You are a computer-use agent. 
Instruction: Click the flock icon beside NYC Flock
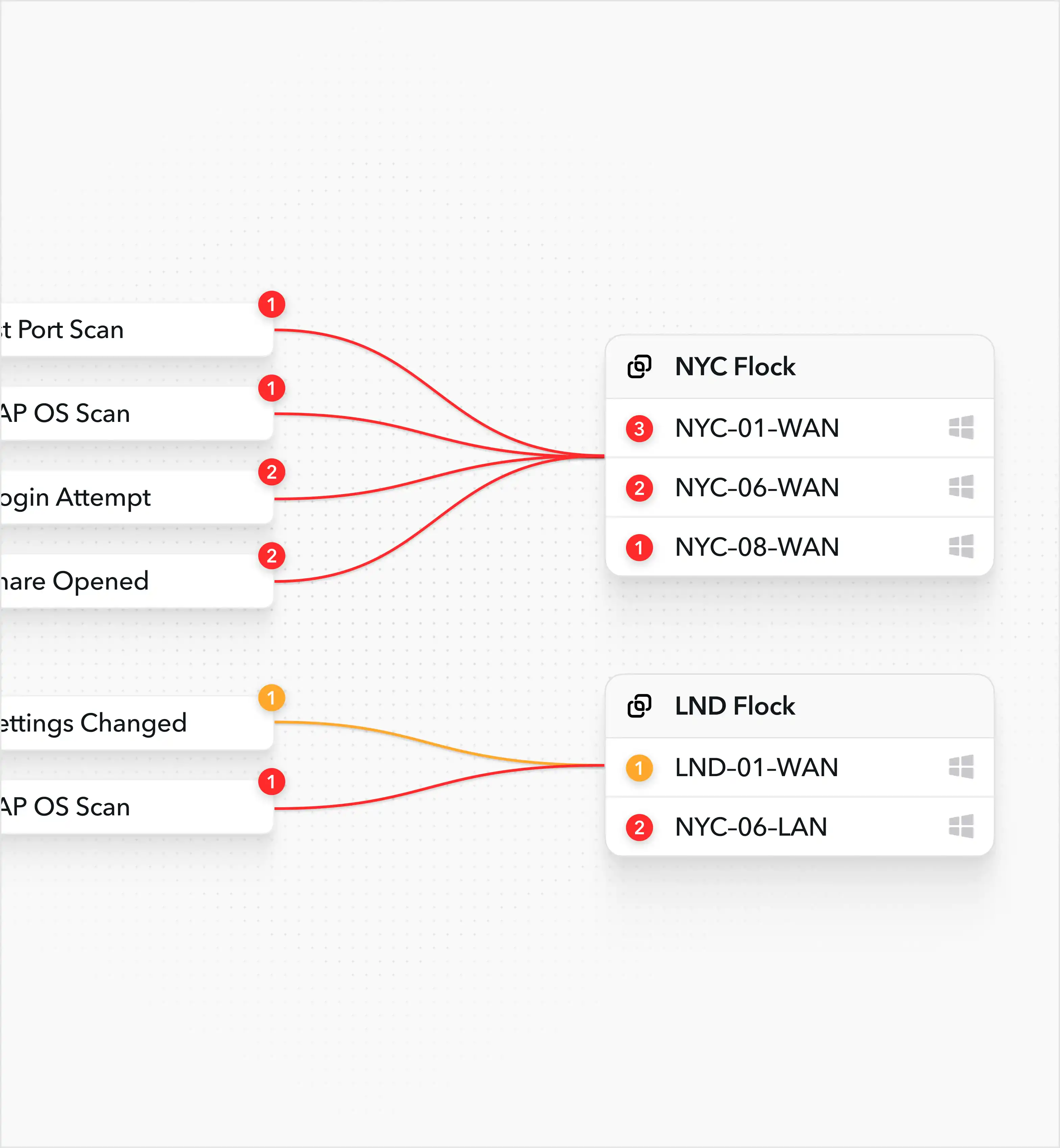pyautogui.click(x=639, y=366)
